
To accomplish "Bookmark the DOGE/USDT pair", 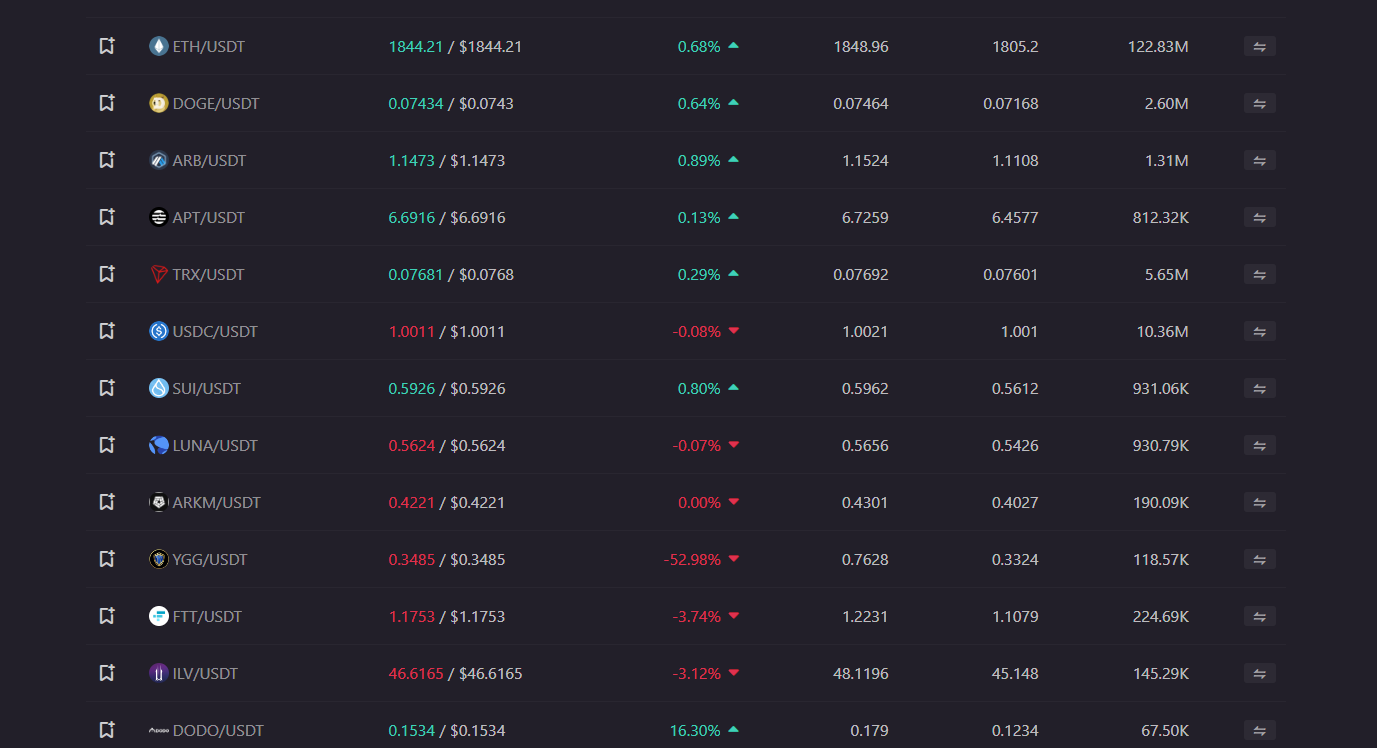I will 107,103.
